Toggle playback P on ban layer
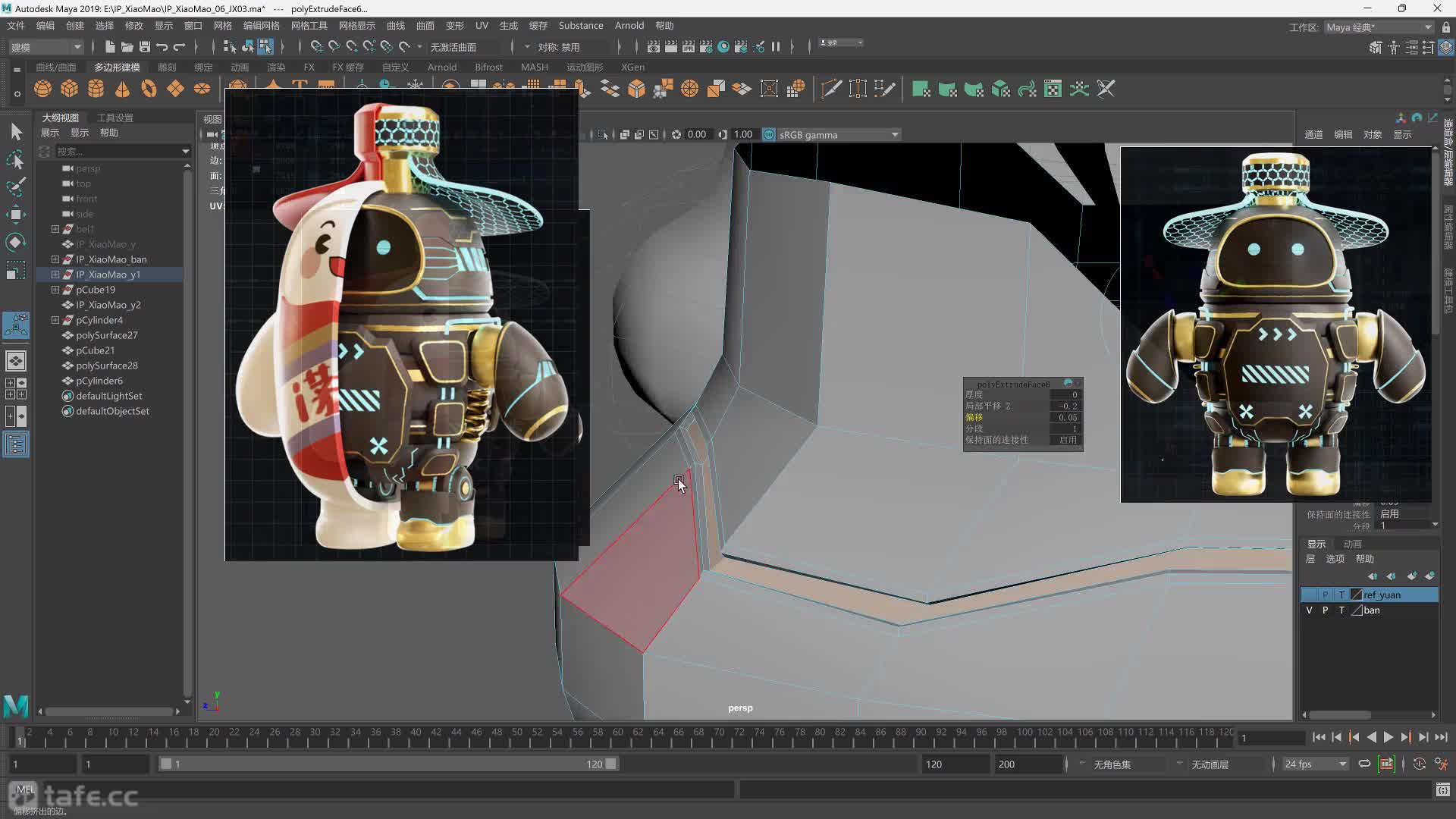1456x819 pixels. coord(1325,610)
